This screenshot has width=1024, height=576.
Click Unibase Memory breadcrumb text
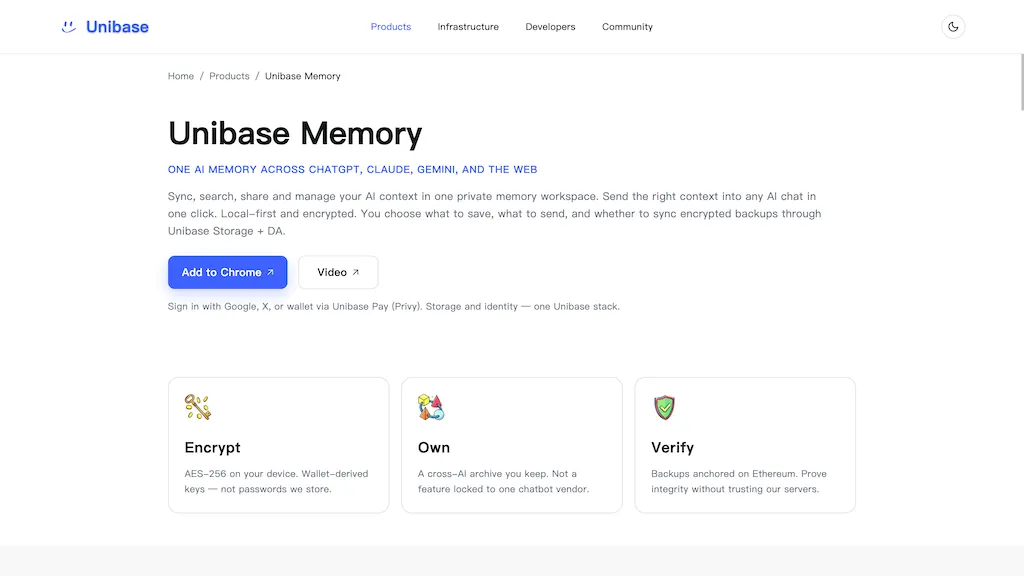coord(302,76)
